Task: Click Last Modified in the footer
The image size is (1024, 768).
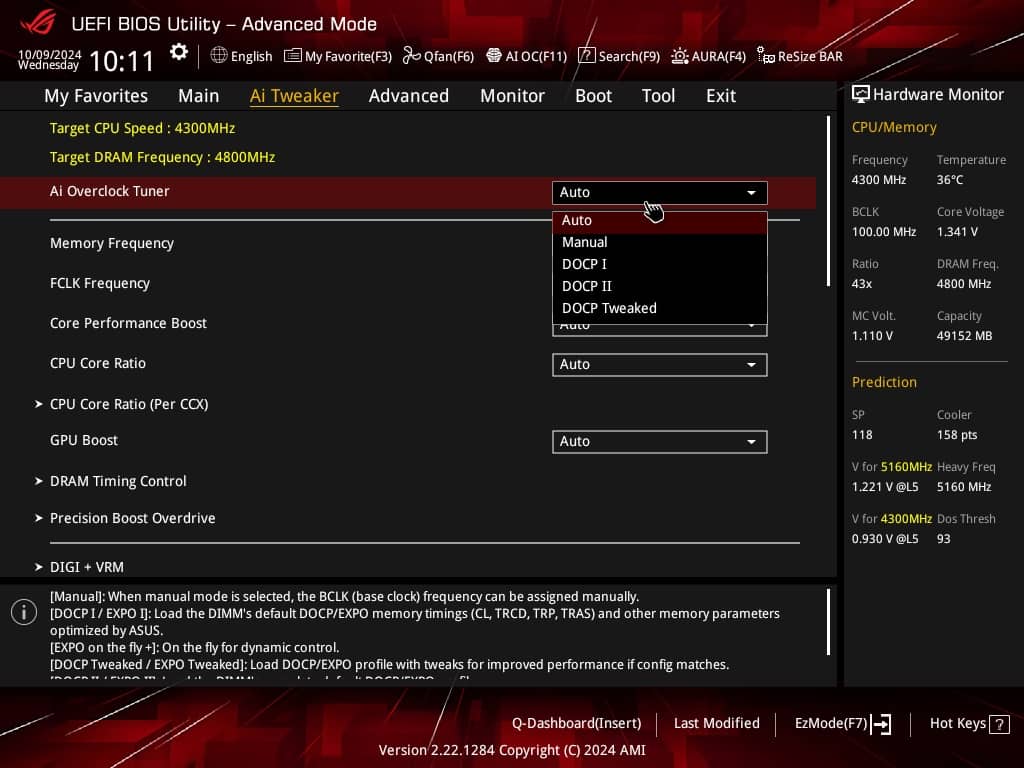Action: coord(716,724)
